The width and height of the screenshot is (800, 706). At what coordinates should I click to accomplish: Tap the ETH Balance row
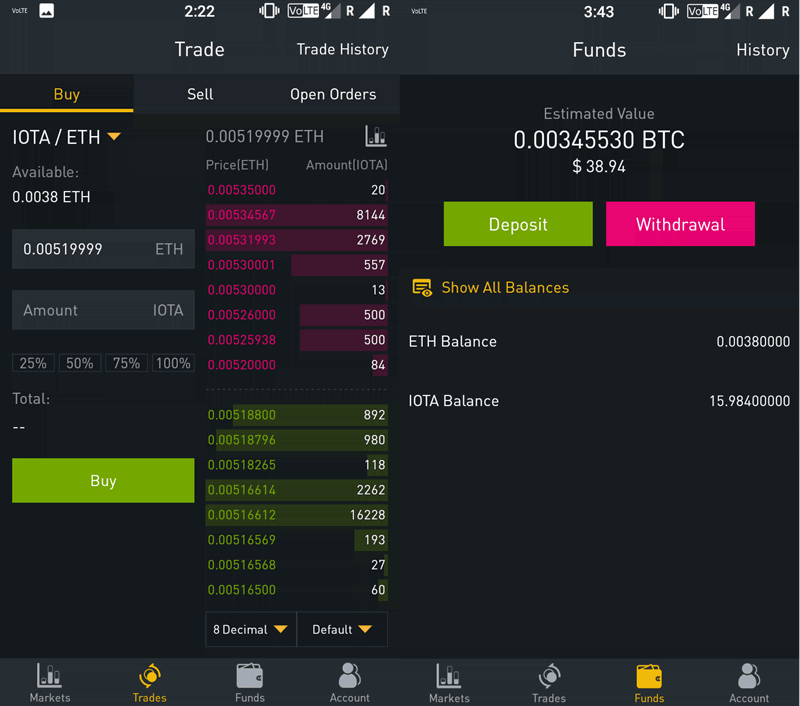pos(599,341)
